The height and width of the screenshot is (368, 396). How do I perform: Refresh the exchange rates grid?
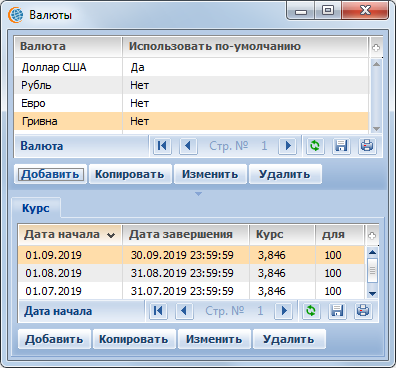pyautogui.click(x=311, y=311)
